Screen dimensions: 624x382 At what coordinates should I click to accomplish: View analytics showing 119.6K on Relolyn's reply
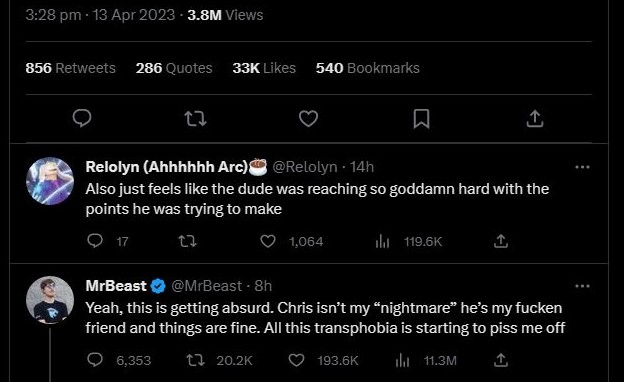(409, 241)
